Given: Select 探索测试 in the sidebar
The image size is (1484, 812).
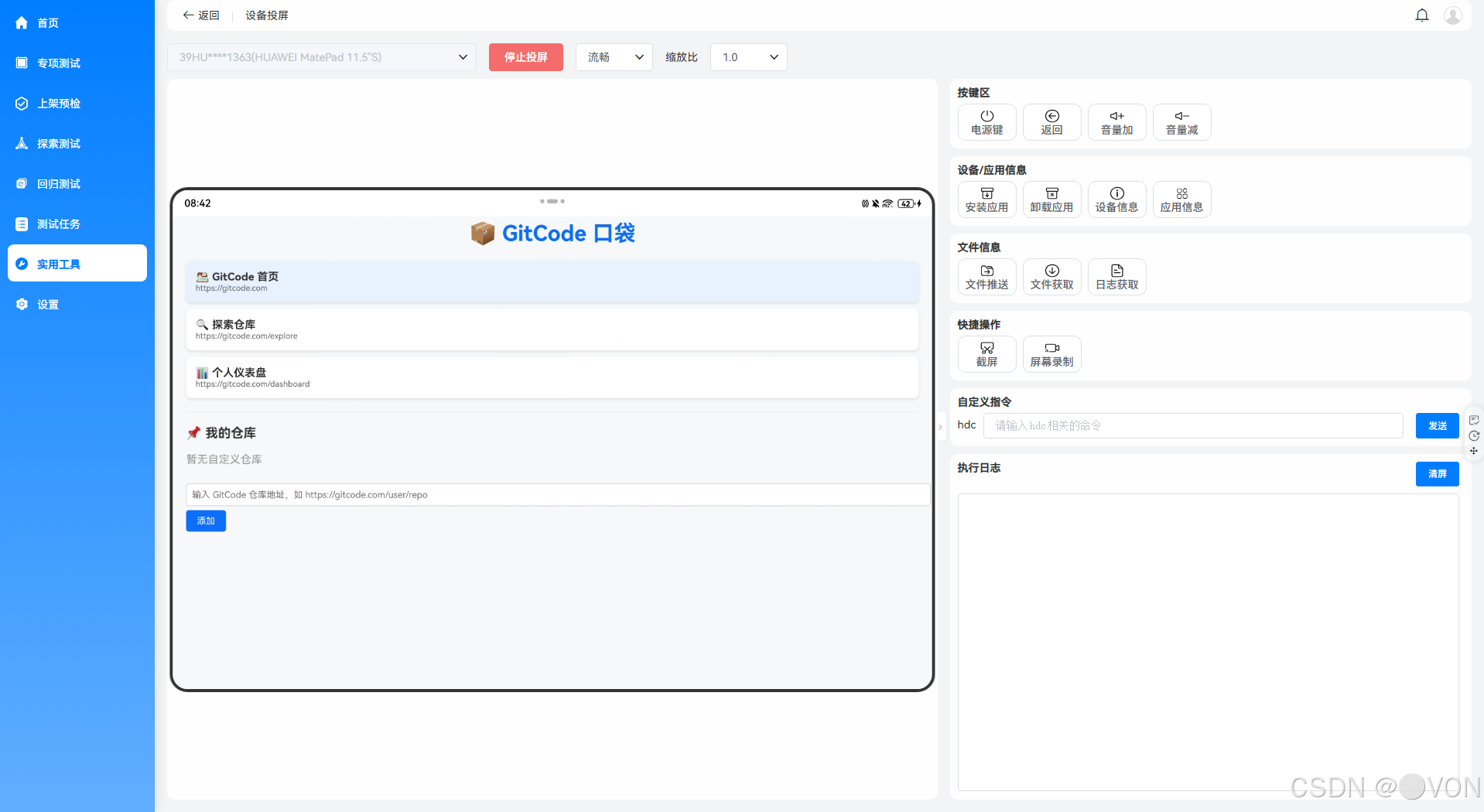Looking at the screenshot, I should 77,144.
